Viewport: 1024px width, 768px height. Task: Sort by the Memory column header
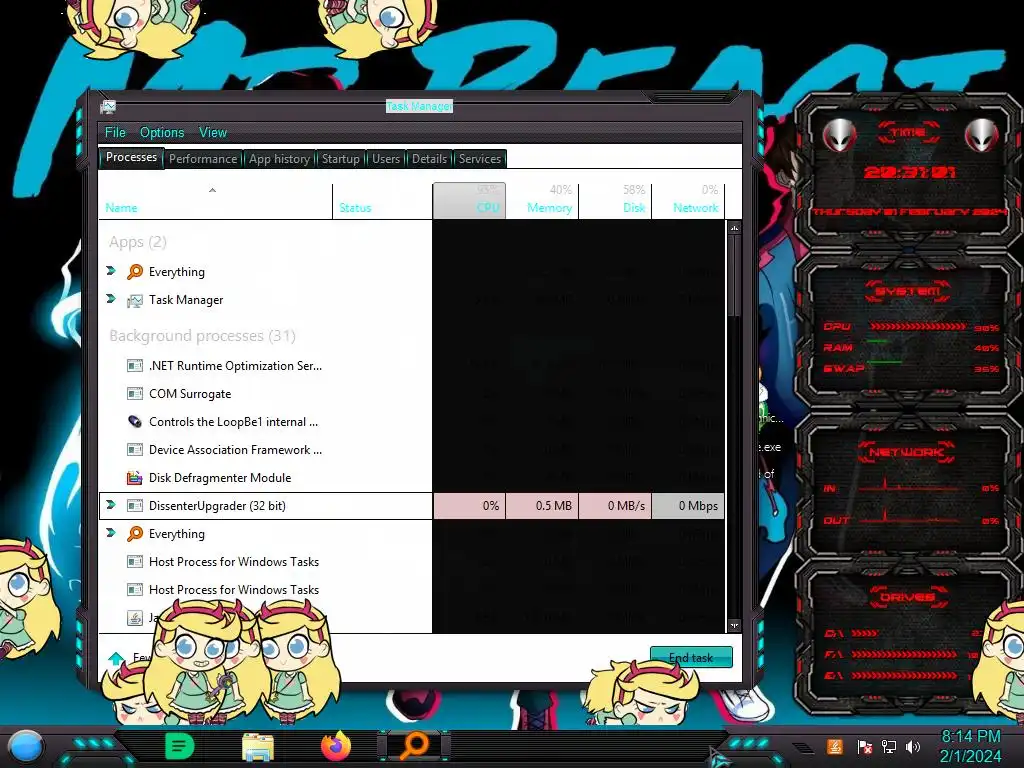pyautogui.click(x=542, y=201)
